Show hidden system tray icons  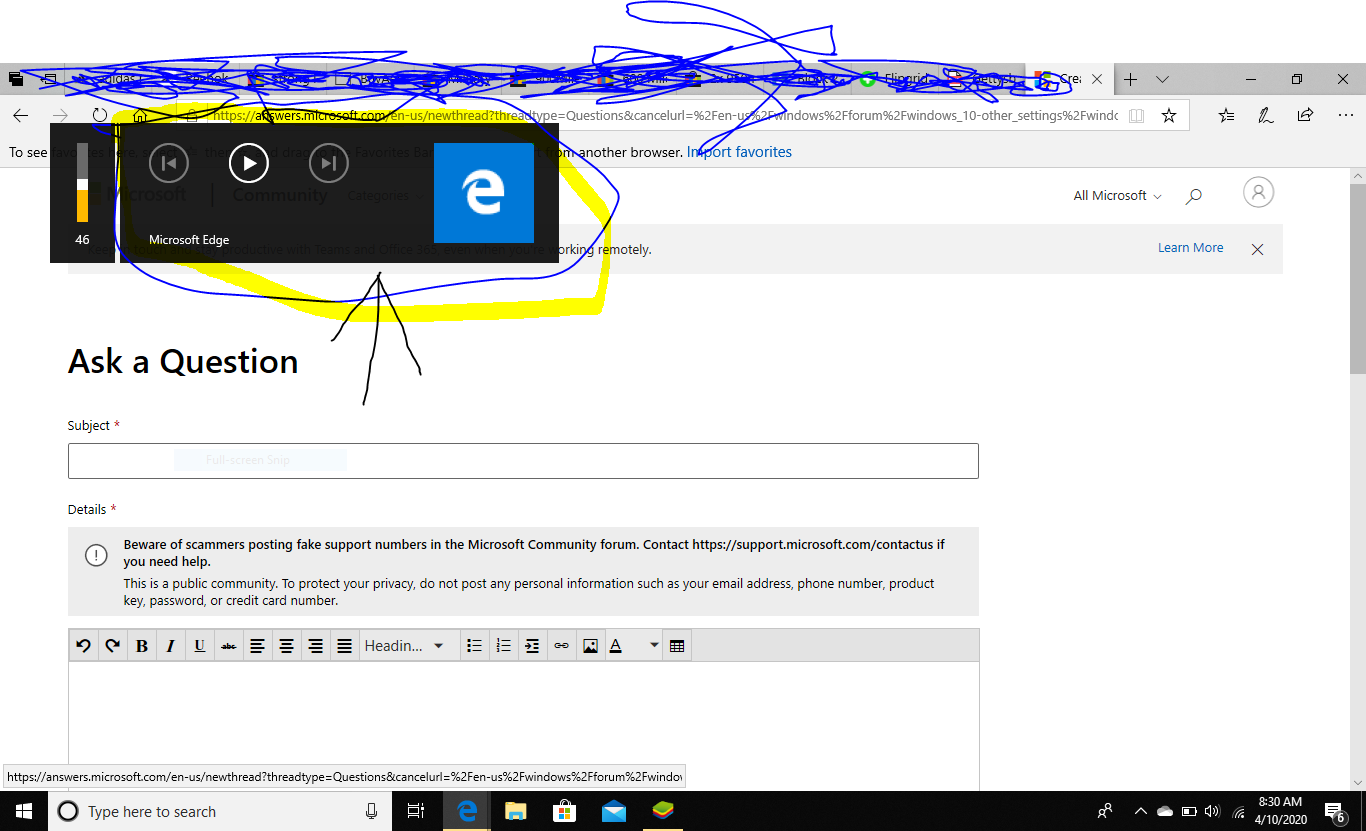(1140, 811)
